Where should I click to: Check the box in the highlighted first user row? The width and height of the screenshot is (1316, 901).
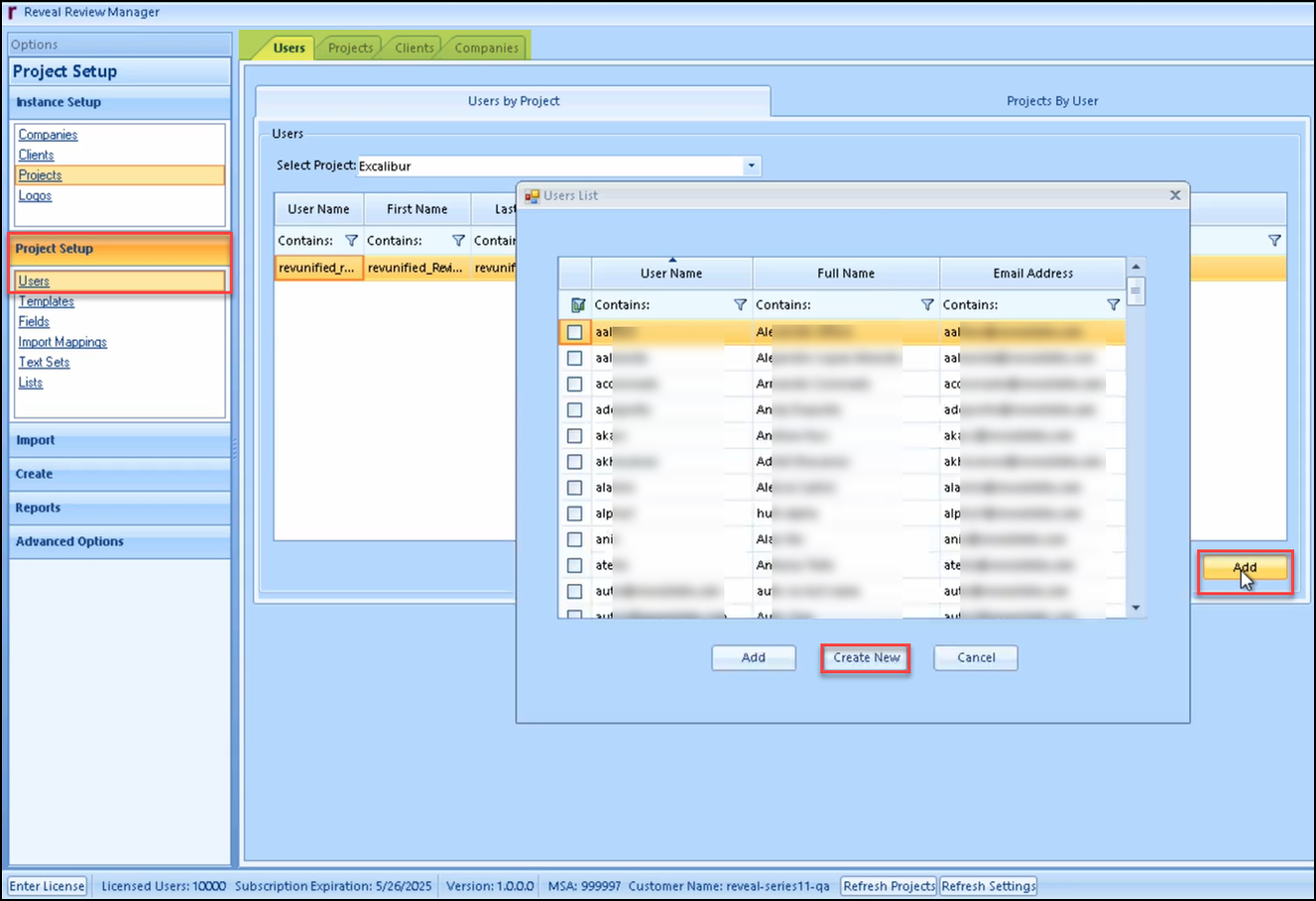pos(574,332)
